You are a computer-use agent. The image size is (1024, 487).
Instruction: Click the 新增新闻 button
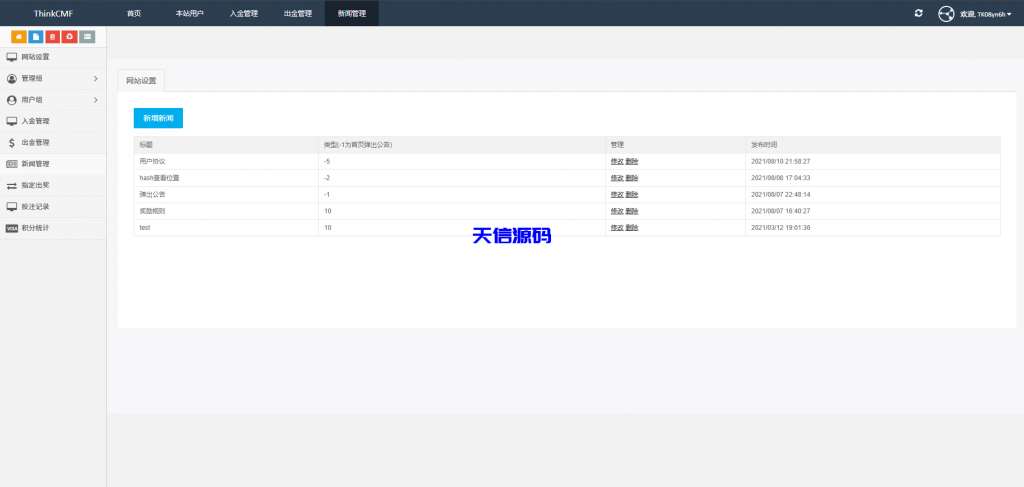coord(158,118)
